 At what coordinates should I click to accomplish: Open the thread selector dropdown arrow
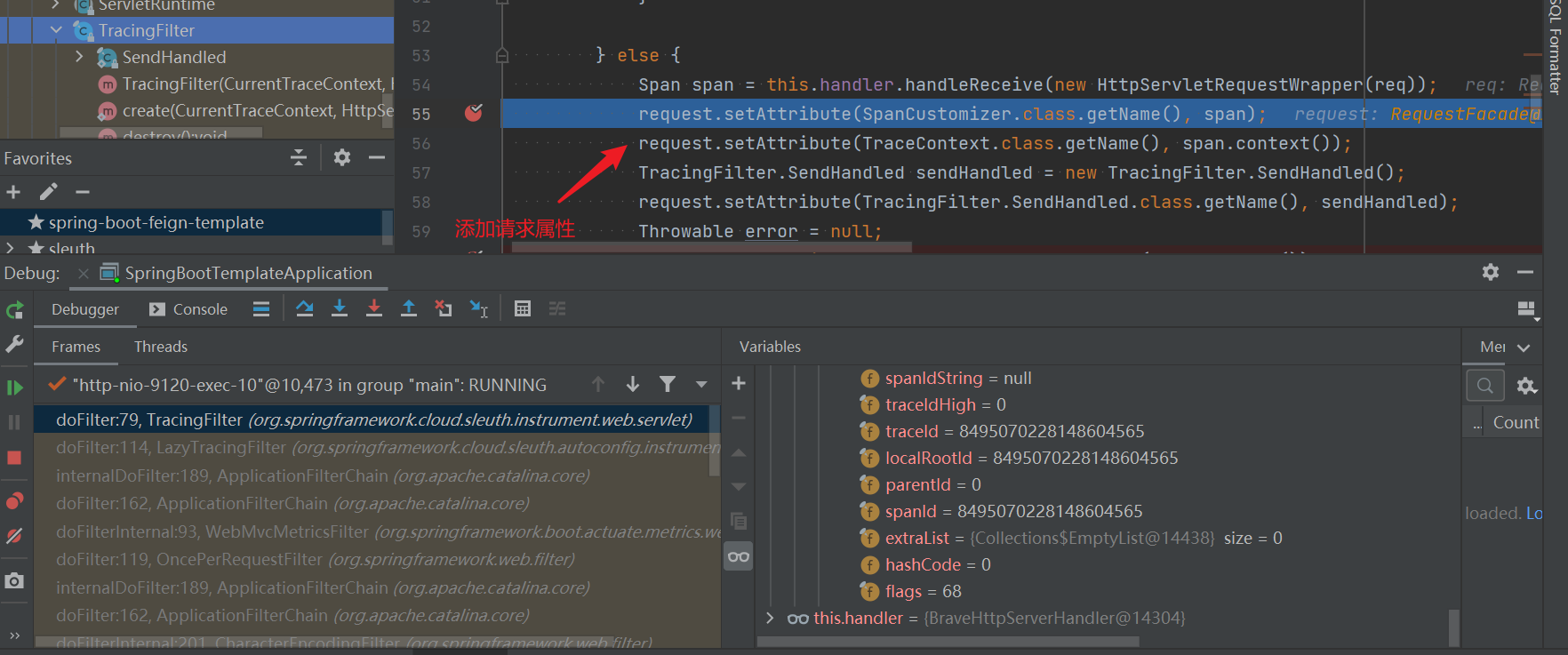[701, 385]
